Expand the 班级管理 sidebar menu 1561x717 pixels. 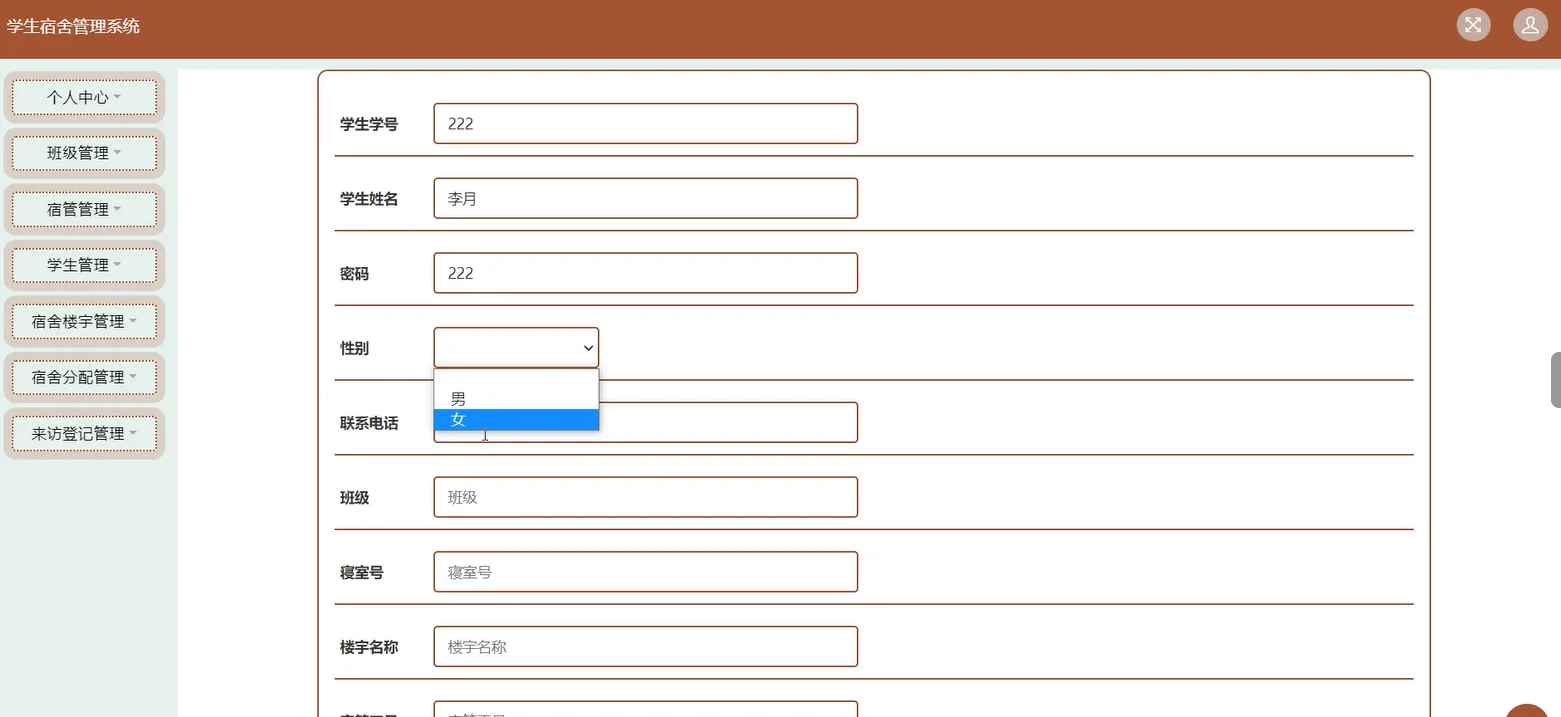tap(84, 153)
